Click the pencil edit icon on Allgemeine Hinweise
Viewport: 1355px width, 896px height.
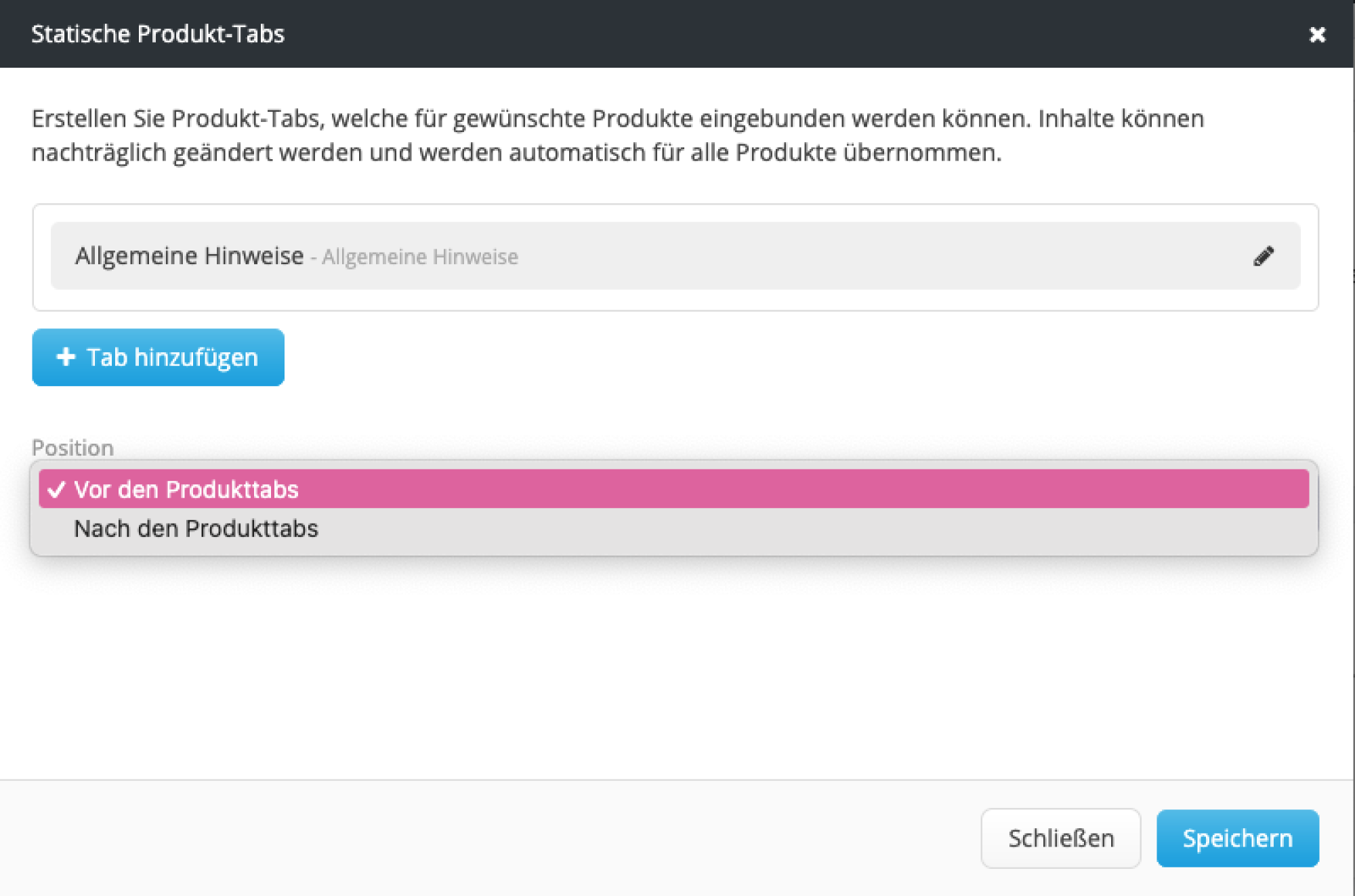1266,255
